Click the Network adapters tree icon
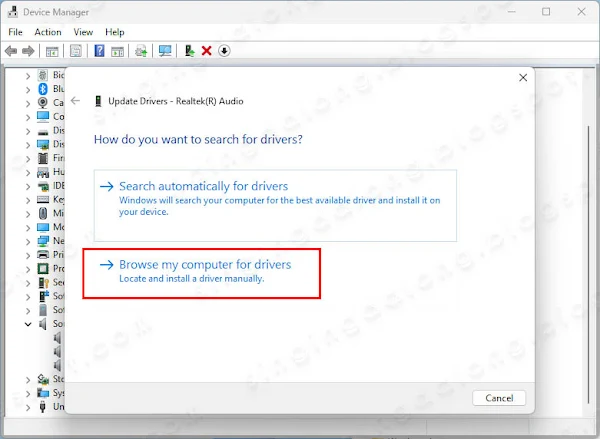 point(43,241)
